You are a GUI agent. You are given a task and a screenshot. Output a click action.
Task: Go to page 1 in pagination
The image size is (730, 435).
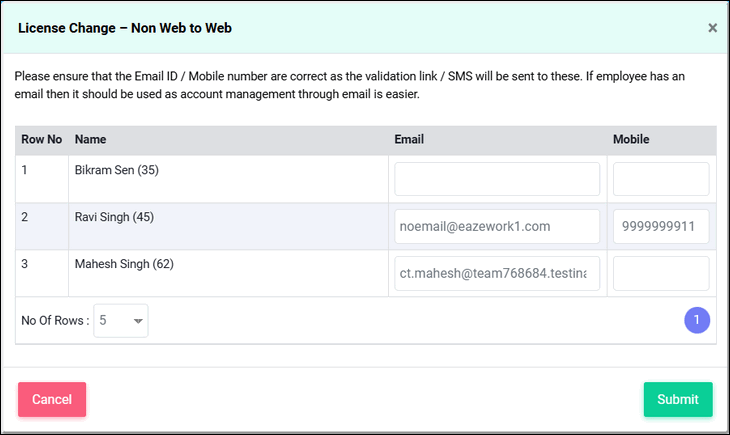(x=697, y=320)
